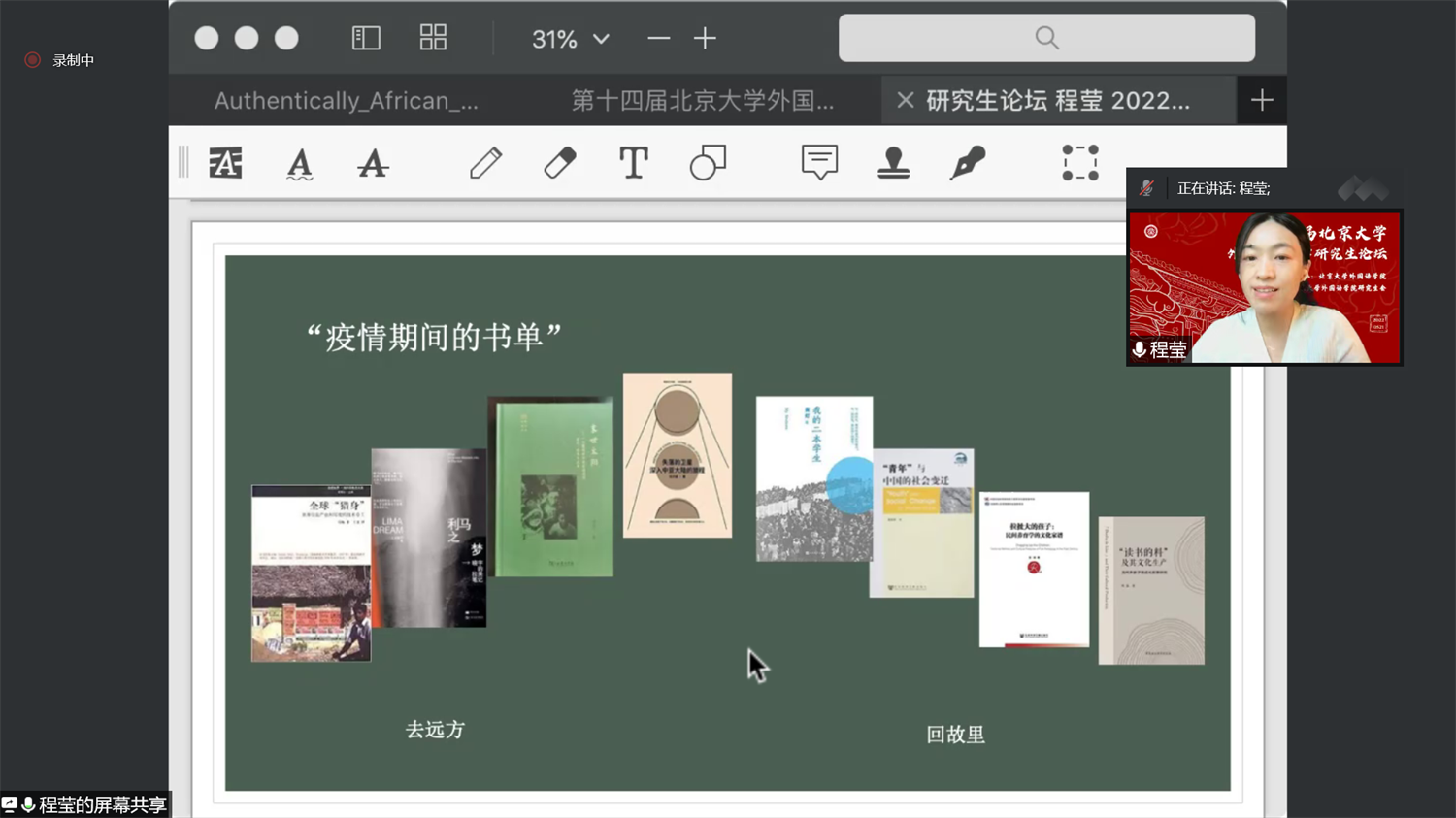
Task: Select the text box tool
Action: point(633,163)
